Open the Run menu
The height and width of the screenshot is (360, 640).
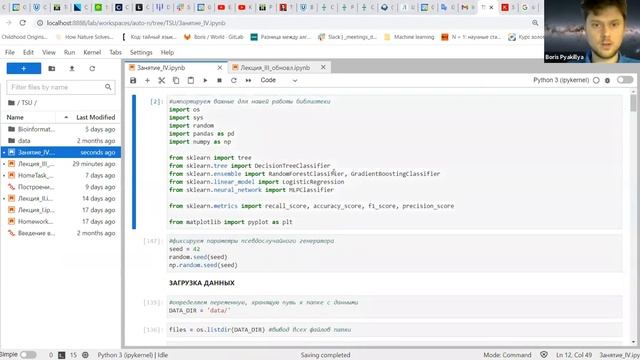click(69, 52)
